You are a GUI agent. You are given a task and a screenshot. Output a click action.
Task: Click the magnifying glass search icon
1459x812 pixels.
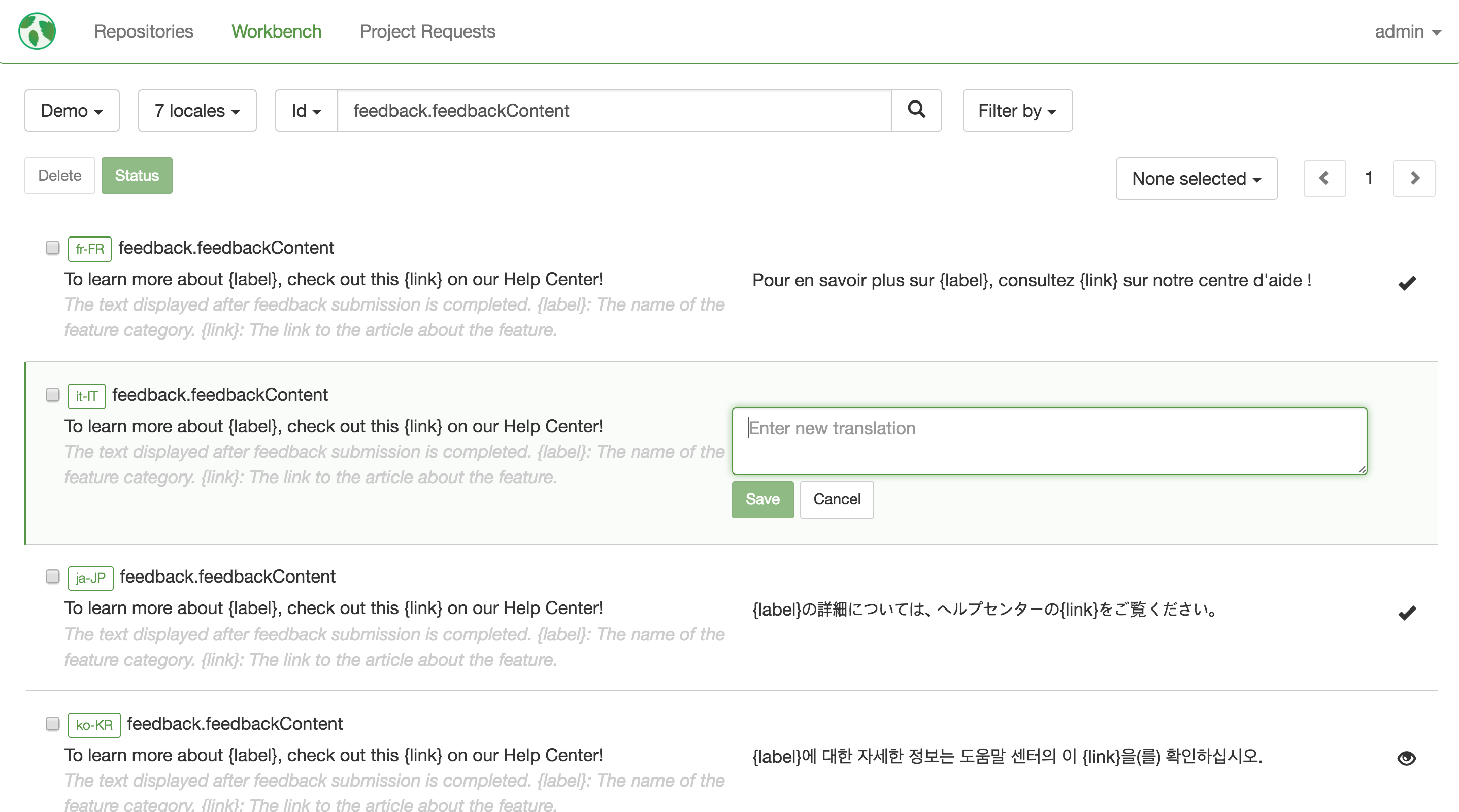tap(916, 110)
